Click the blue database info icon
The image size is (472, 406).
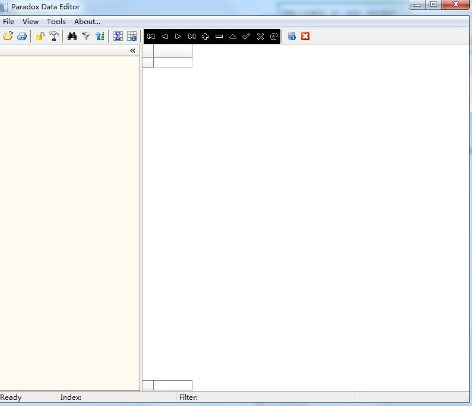pos(292,36)
